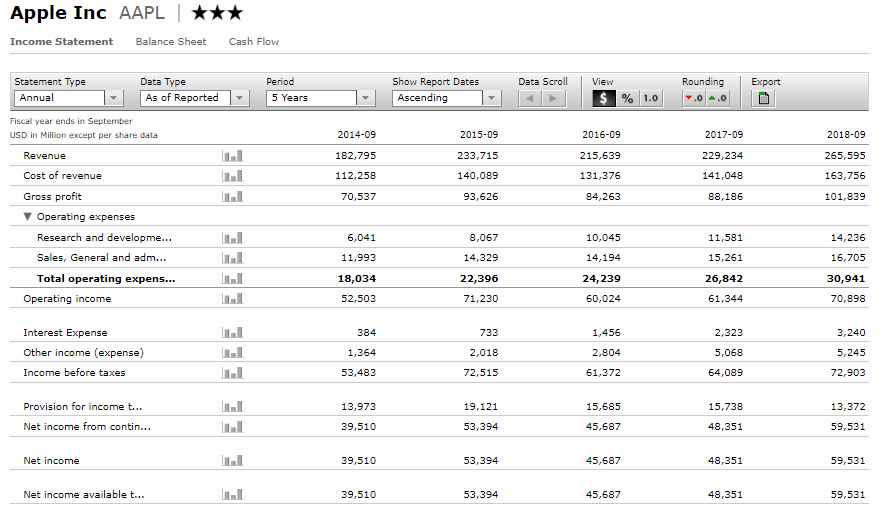Image resolution: width=882 pixels, height=506 pixels.
Task: Click the 2014-09 column header
Action: coord(357,135)
